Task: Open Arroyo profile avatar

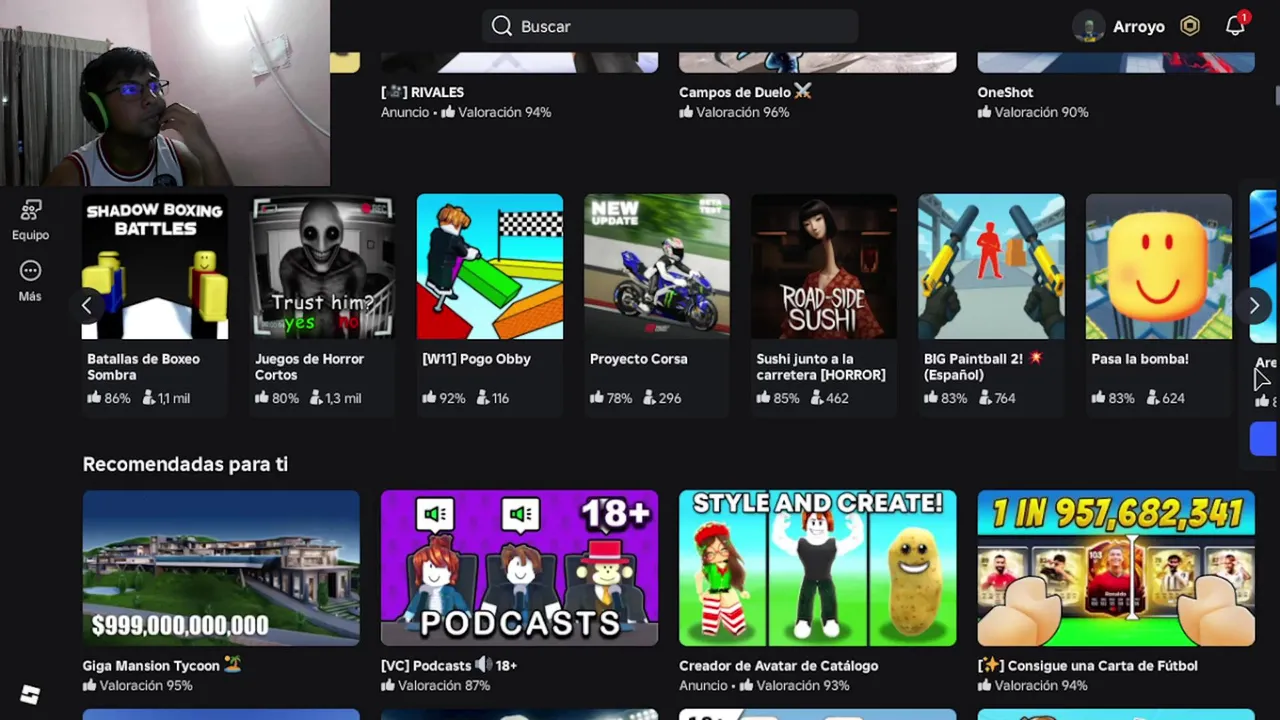Action: (1088, 27)
